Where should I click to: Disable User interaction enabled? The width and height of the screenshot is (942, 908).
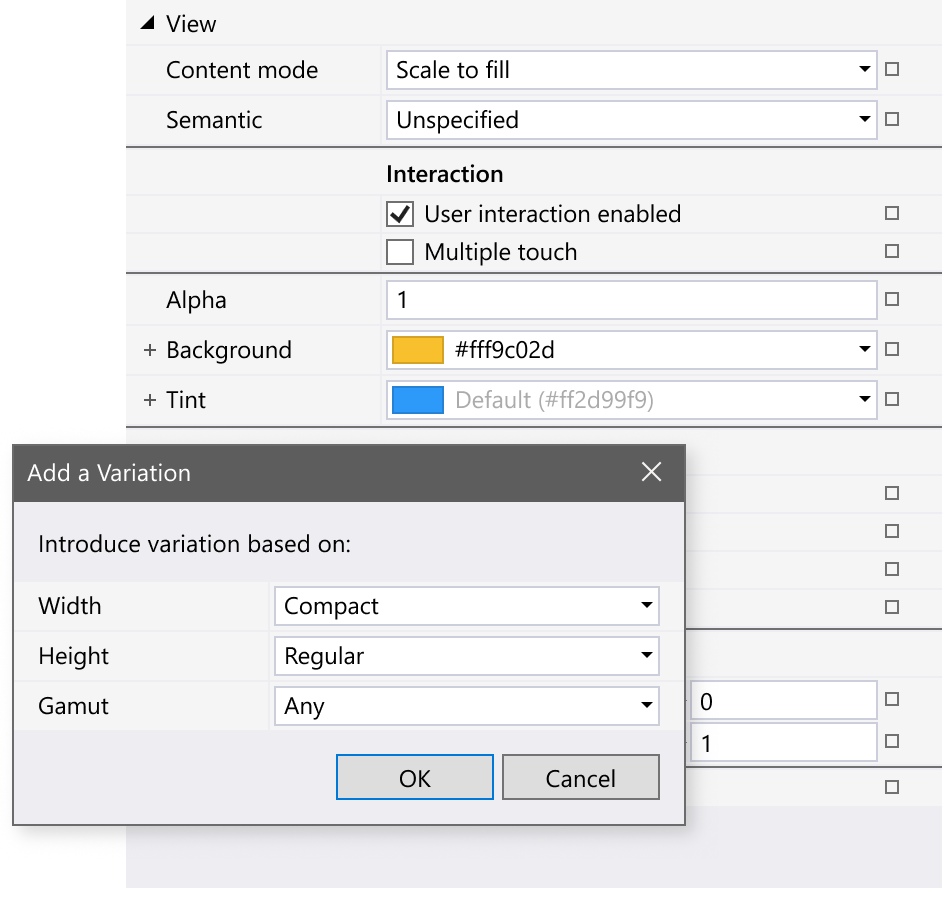[x=400, y=214]
